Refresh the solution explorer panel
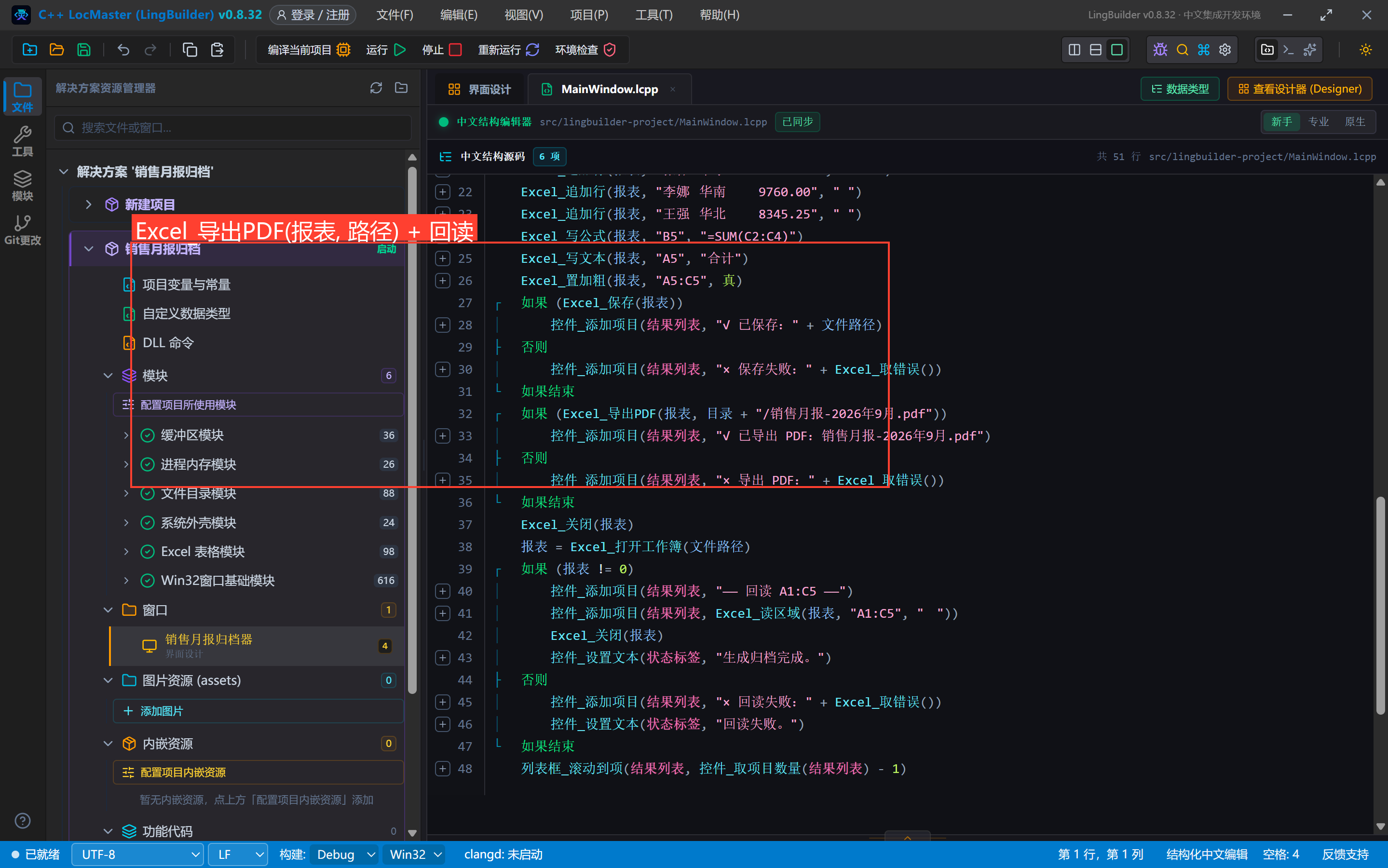The image size is (1388, 868). tap(376, 88)
